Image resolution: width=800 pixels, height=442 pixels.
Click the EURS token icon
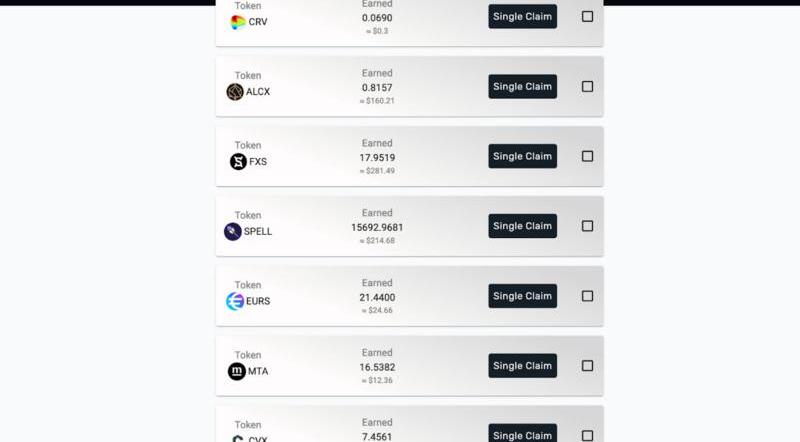tap(235, 301)
